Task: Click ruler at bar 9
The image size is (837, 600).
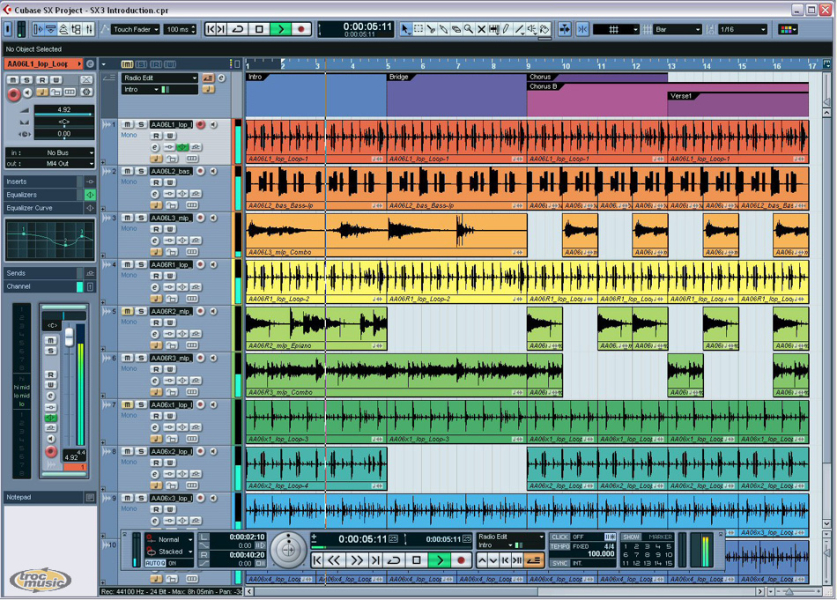Action: (x=528, y=65)
